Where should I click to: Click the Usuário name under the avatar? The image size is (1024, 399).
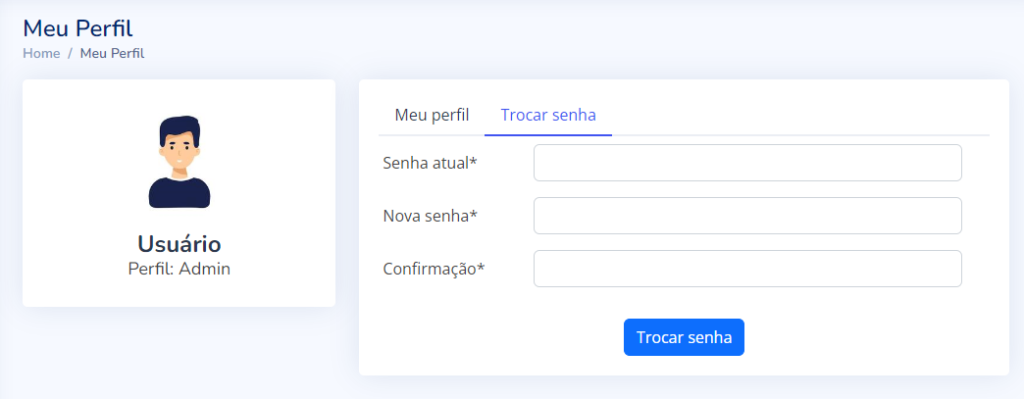[x=179, y=244]
